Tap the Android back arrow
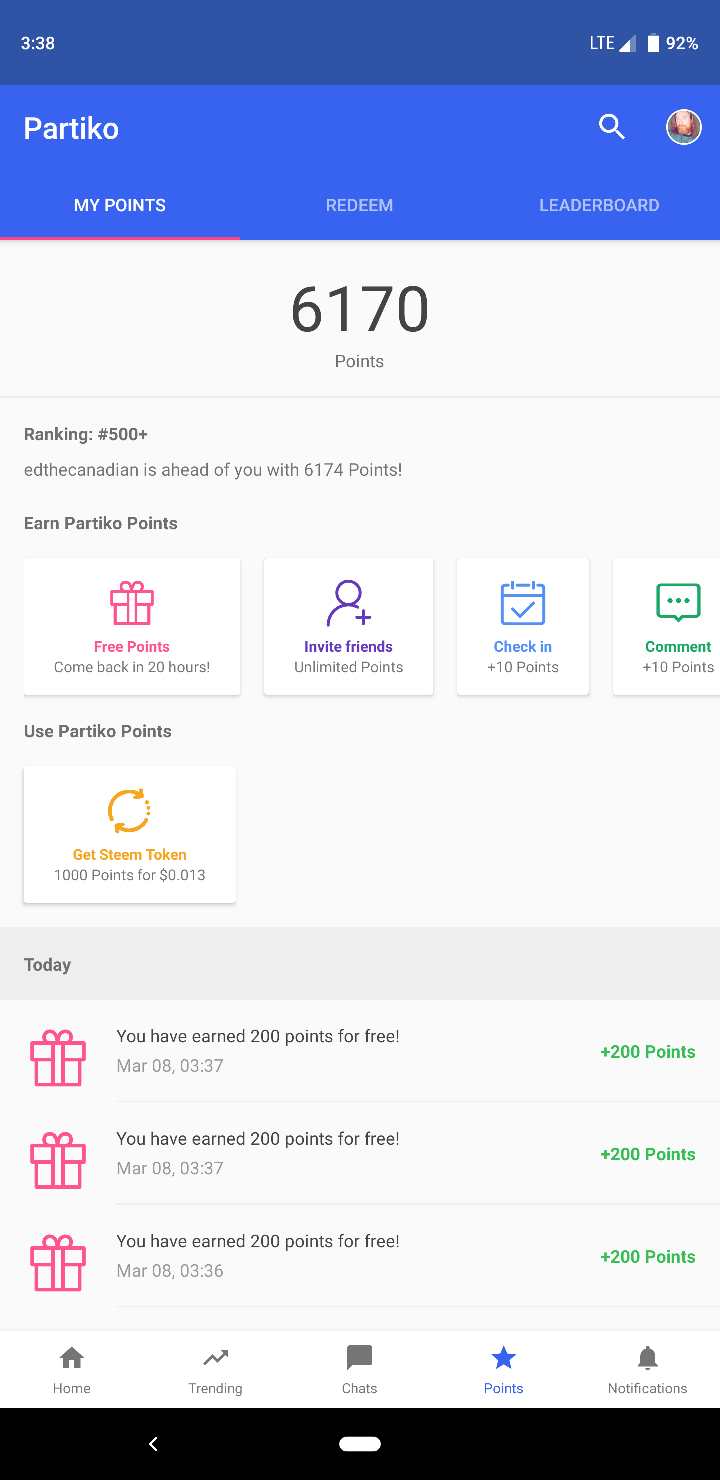 (153, 1444)
